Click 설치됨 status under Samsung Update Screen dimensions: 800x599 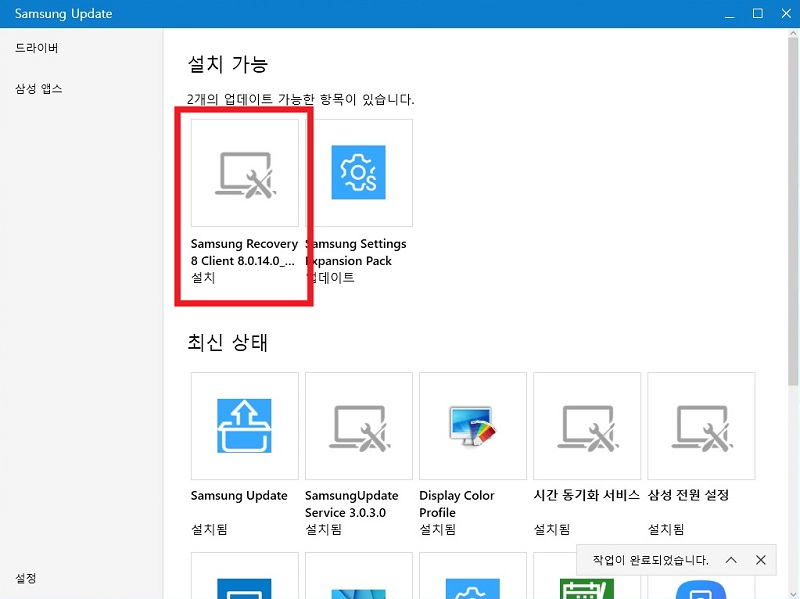pos(209,529)
